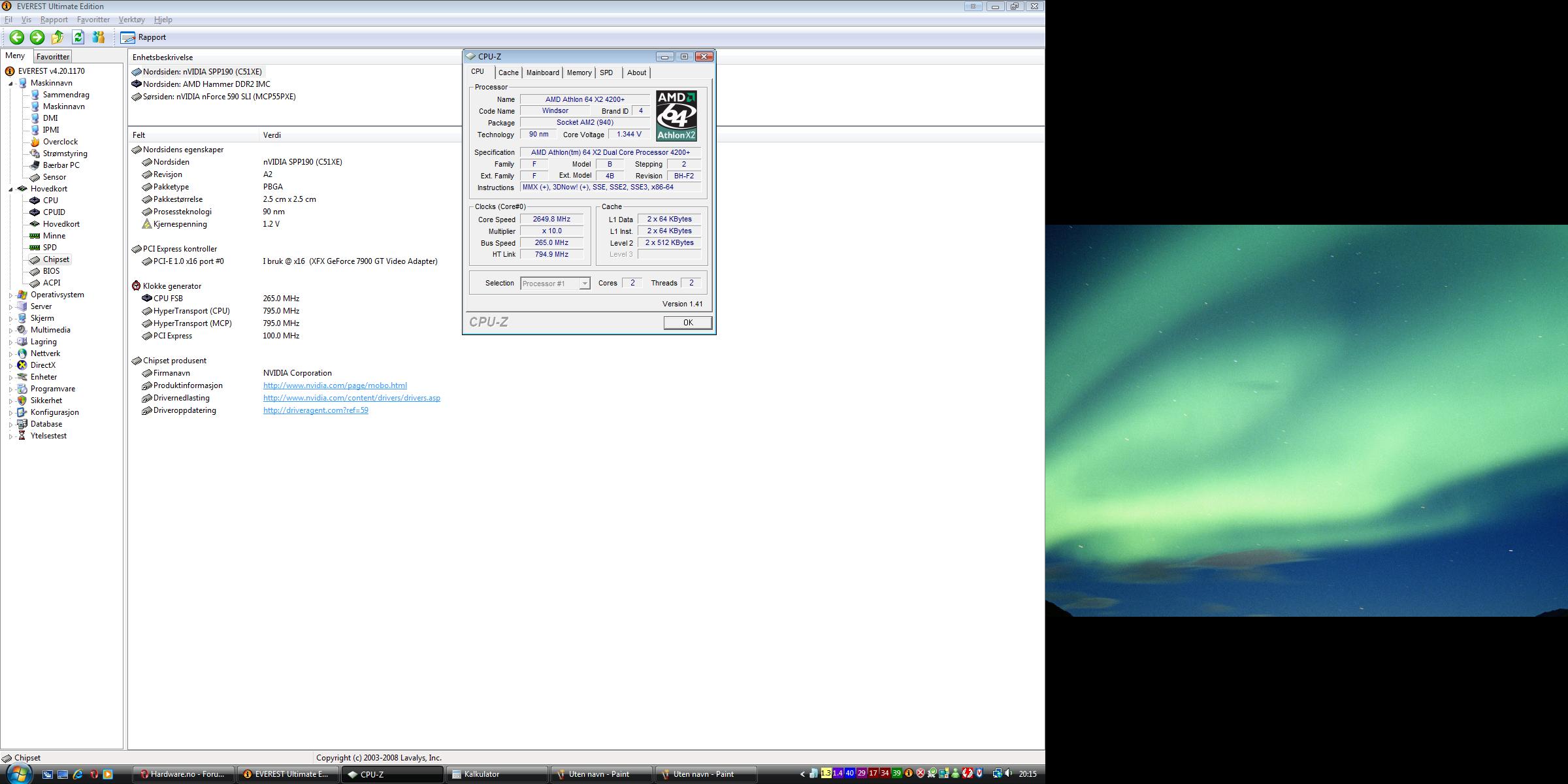This screenshot has height=784, width=1568.
Task: Select the CPUID tree item
Action: click(54, 212)
